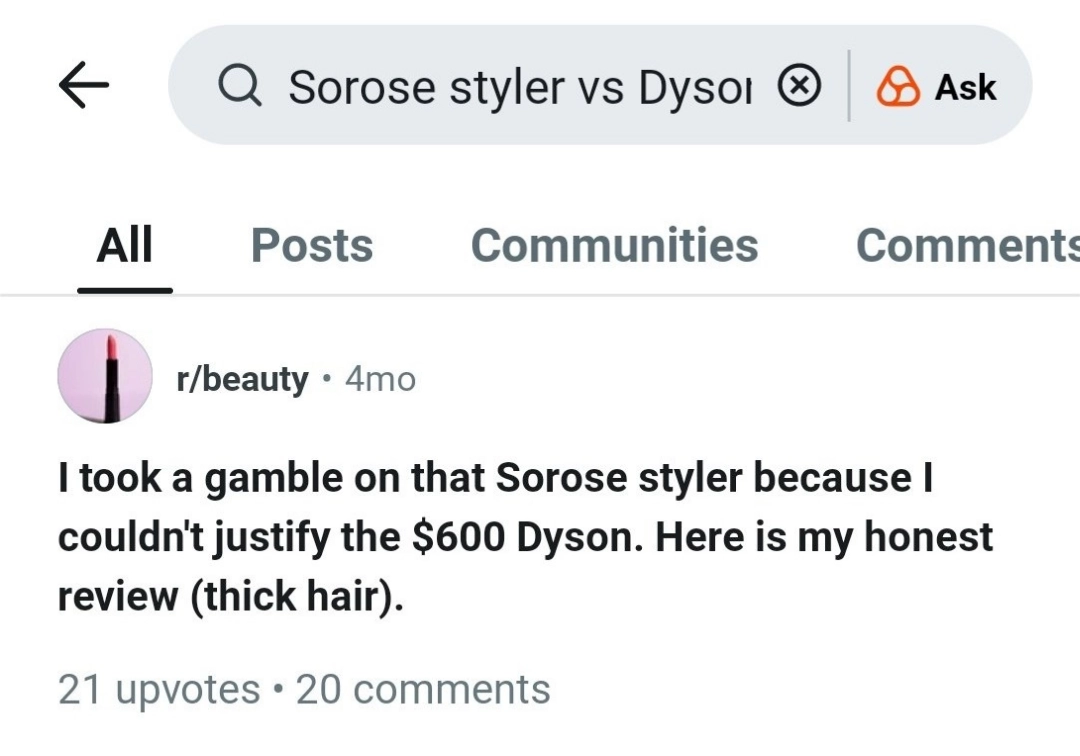Switch to the Posts tab
Image resolution: width=1080 pixels, height=756 pixels.
(312, 245)
